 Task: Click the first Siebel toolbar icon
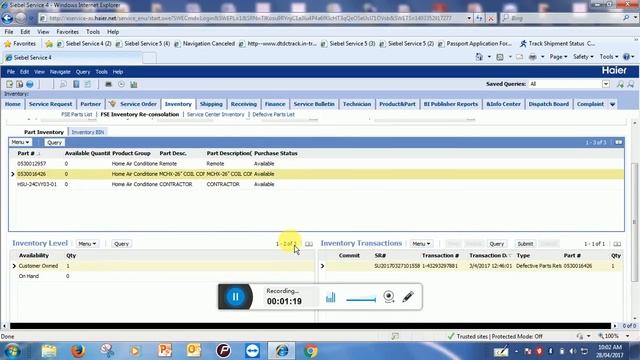[9, 84]
